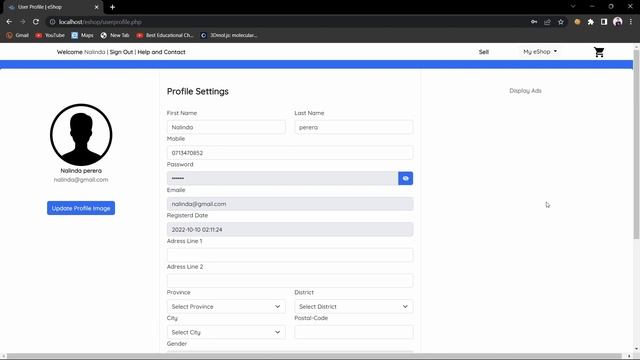This screenshot has width=640, height=360.
Task: Open Chrome three-dot menu
Action: click(631, 22)
